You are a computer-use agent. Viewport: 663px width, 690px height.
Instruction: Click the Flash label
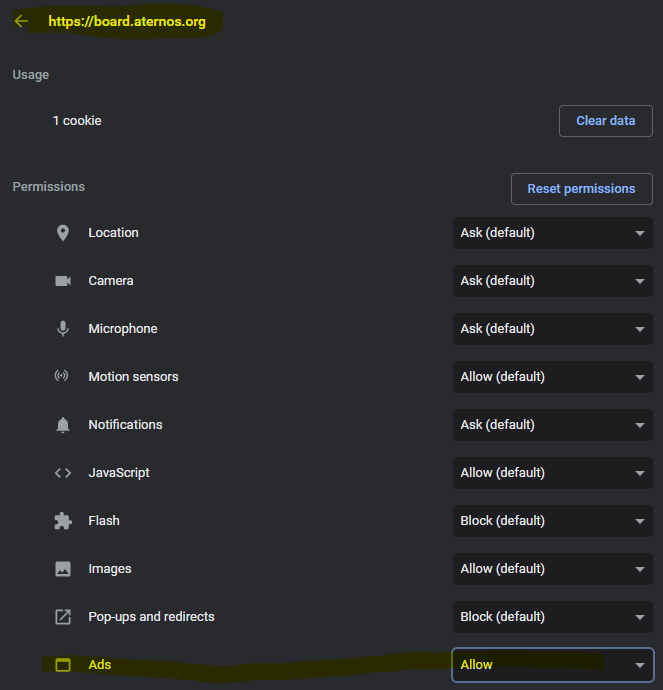pos(104,521)
